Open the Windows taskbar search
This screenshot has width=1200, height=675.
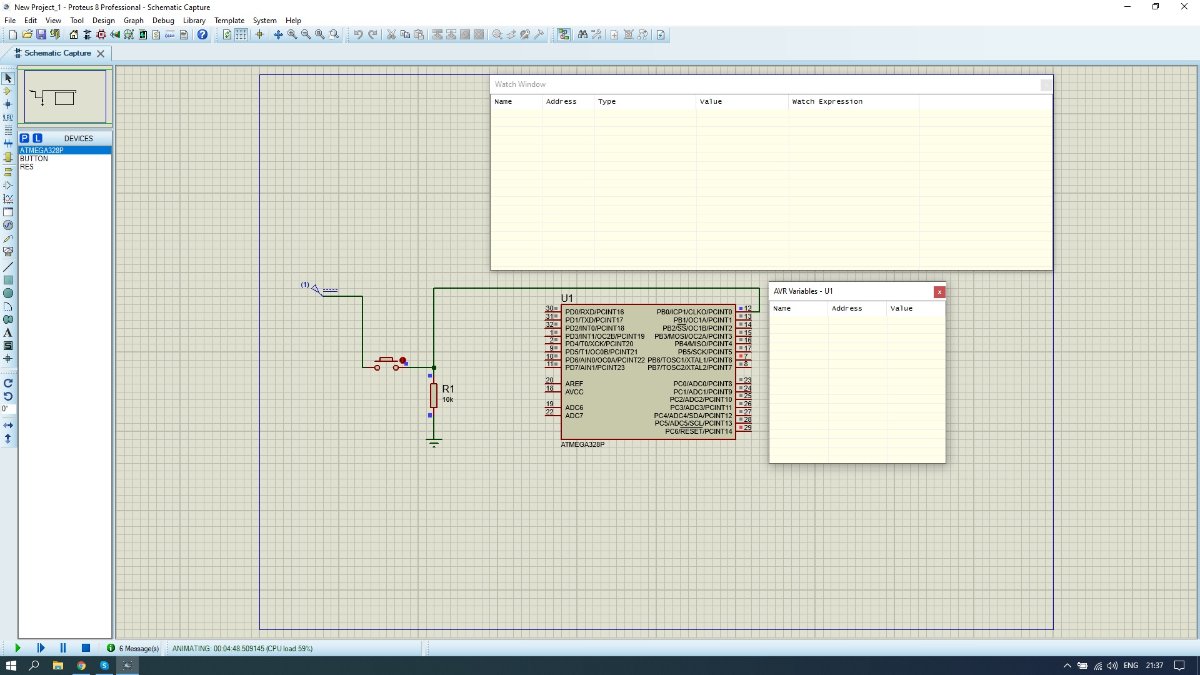click(35, 665)
